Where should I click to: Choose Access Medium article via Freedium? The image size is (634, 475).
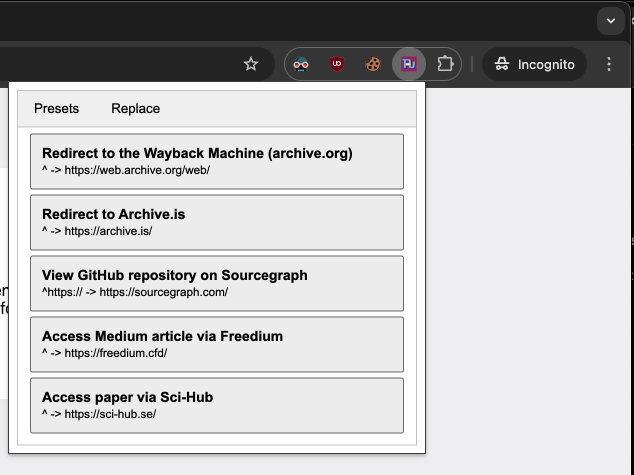[217, 344]
